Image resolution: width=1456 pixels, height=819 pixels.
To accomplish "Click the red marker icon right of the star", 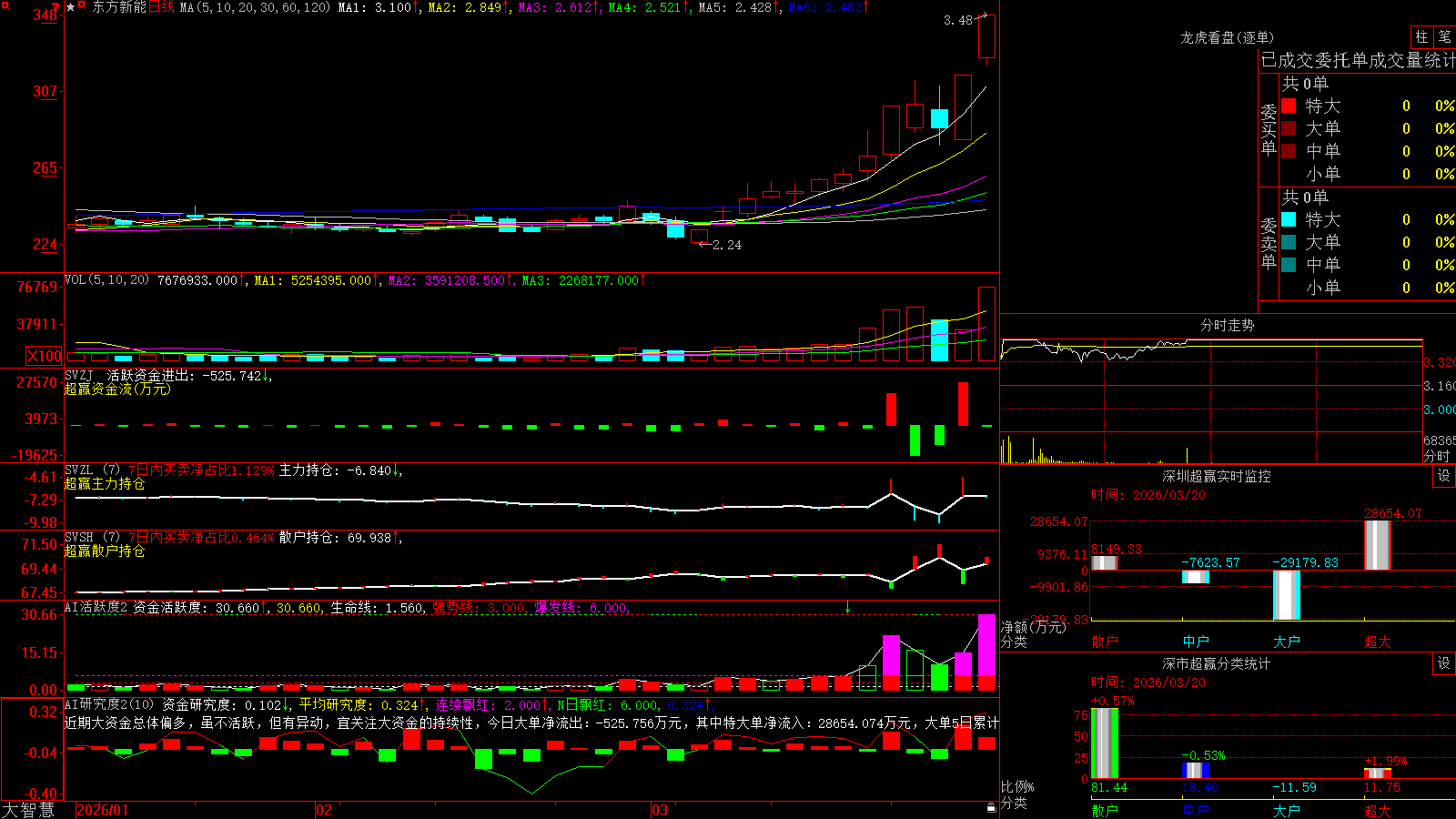I will 82,6.
